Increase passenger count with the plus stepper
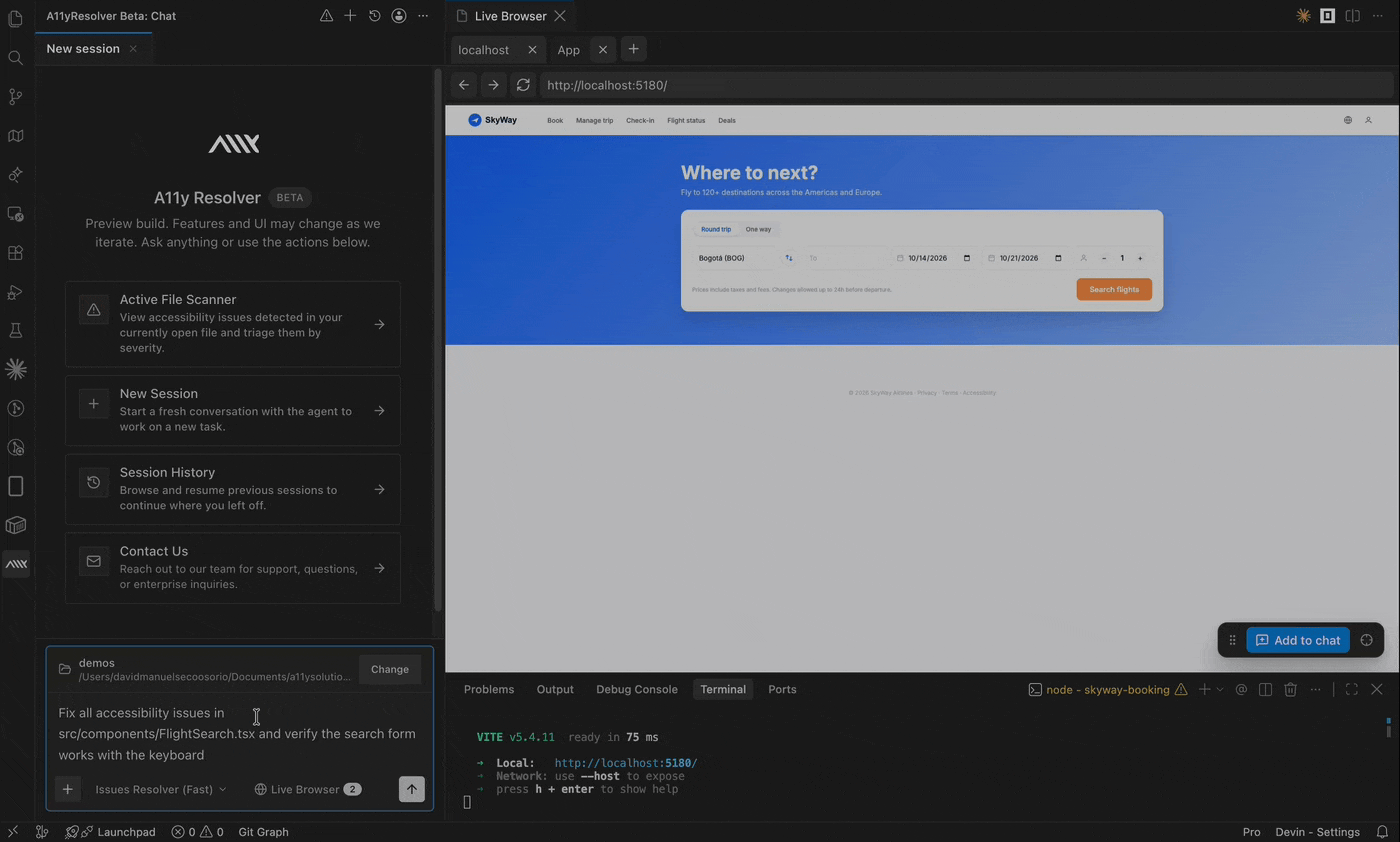The width and height of the screenshot is (1400, 842). [1140, 258]
